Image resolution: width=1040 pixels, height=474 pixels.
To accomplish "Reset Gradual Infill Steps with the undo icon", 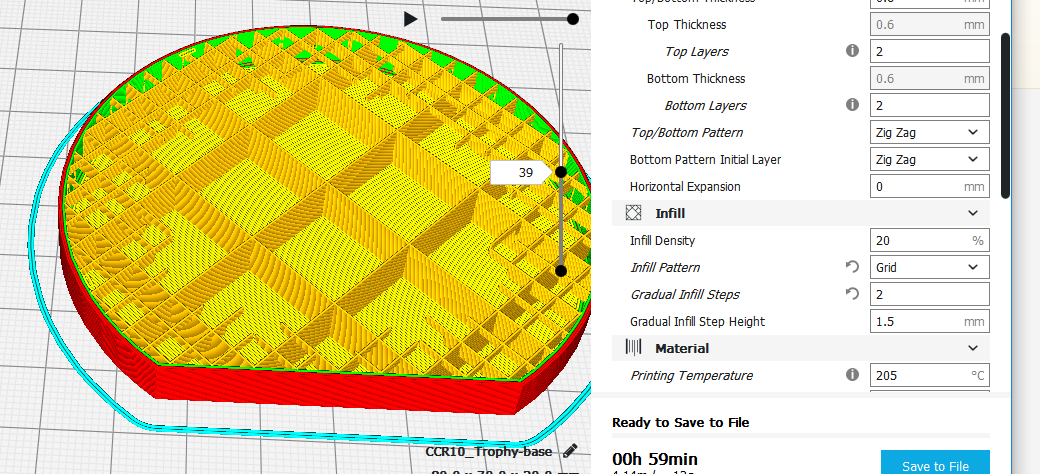I will tap(852, 294).
